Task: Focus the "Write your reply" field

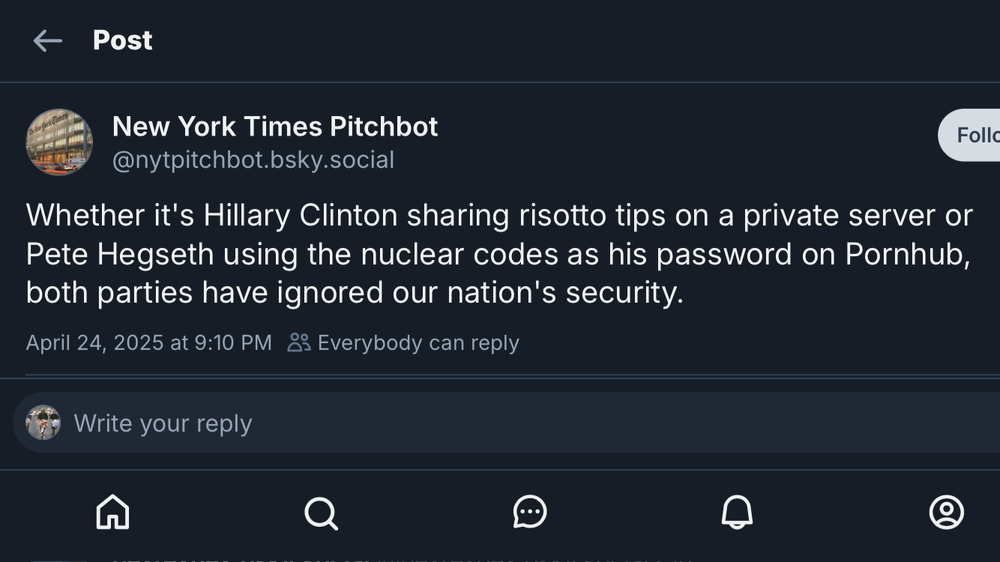Action: pos(500,423)
